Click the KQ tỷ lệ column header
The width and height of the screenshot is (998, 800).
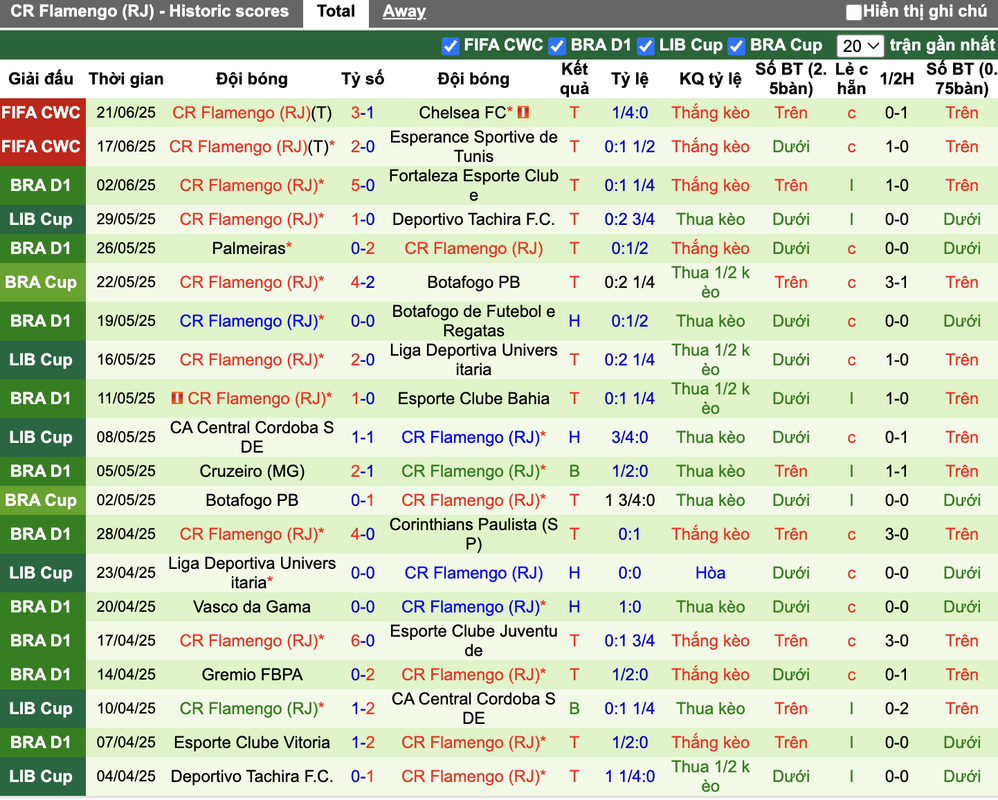click(710, 79)
